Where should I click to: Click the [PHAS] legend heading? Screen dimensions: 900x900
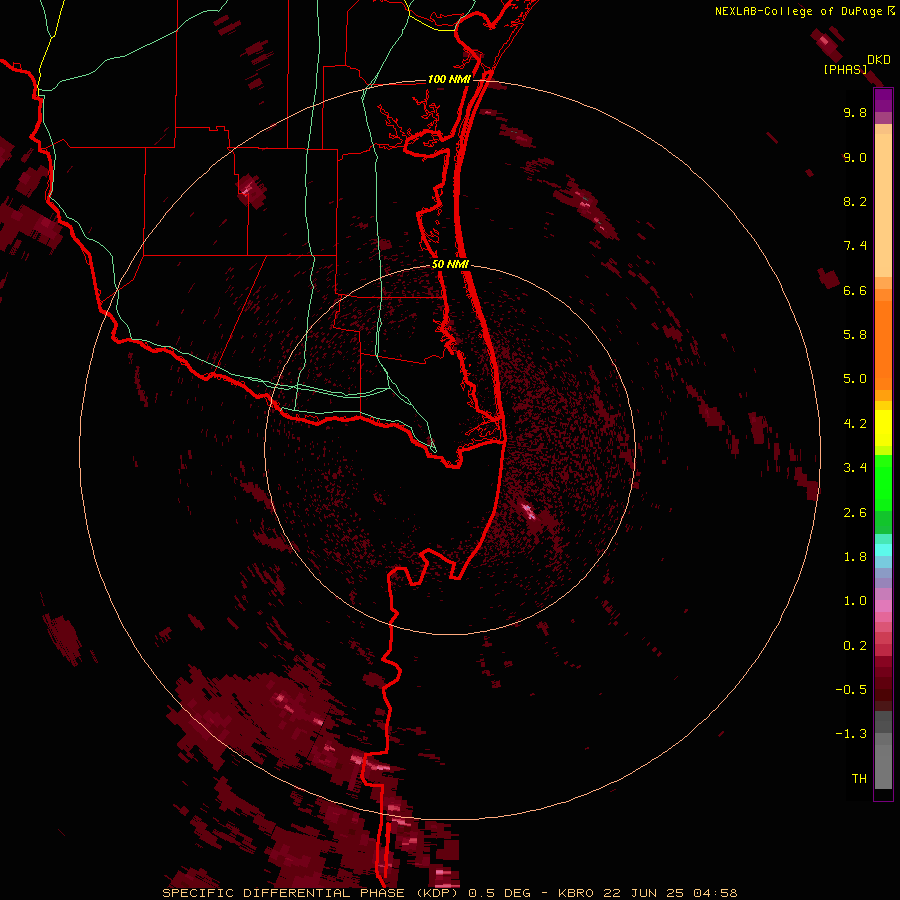pyautogui.click(x=845, y=69)
